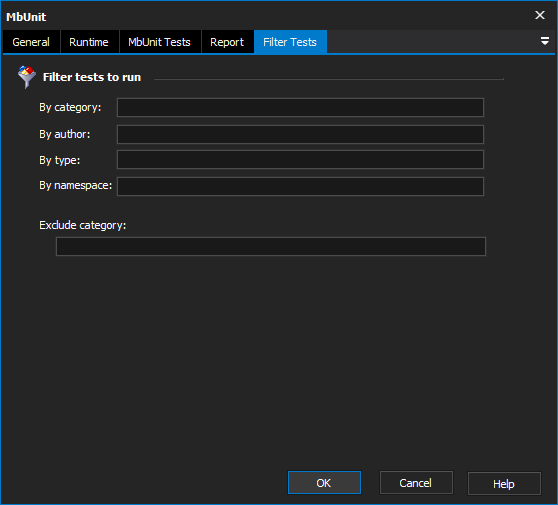558x505 pixels.
Task: Click the Filter Tests tab
Action: tap(290, 42)
